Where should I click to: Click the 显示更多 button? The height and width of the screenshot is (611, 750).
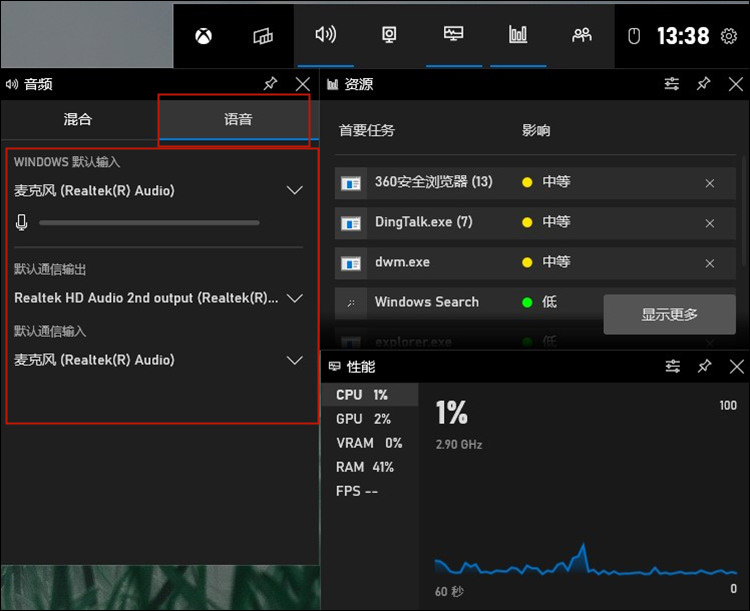point(669,314)
